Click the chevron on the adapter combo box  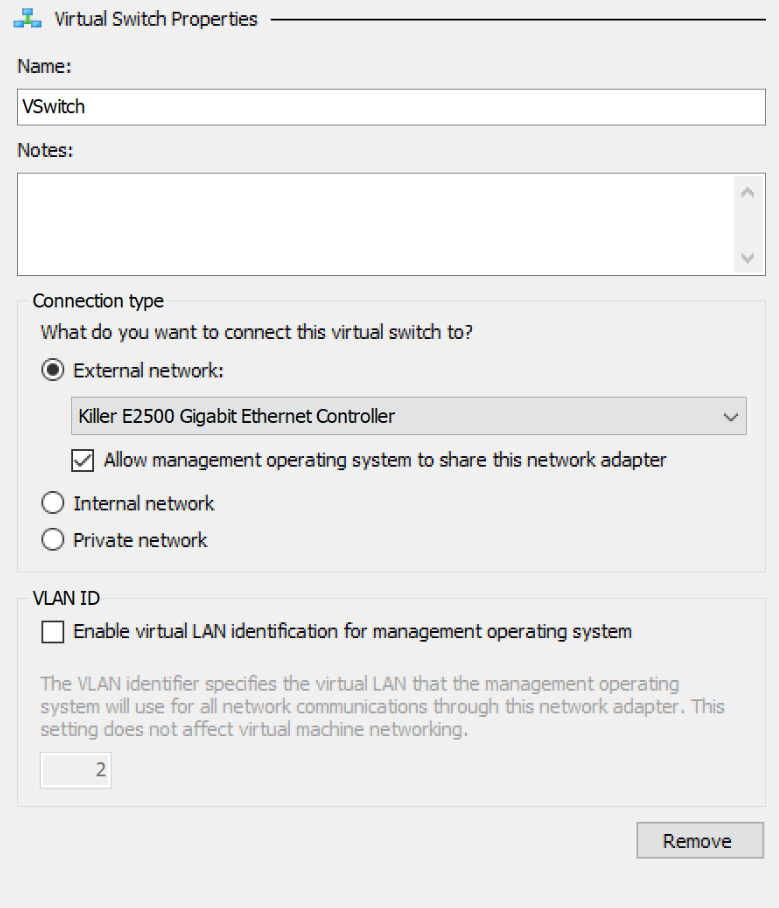pos(735,415)
